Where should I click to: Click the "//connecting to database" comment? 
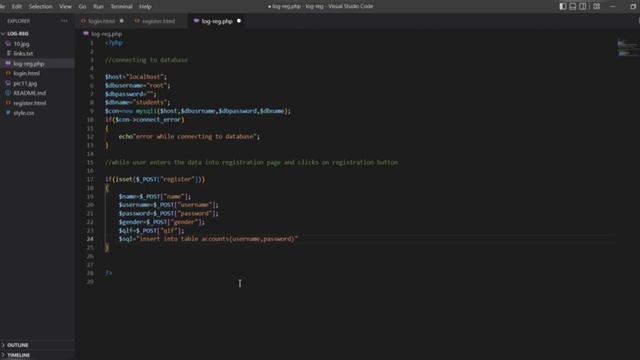pyautogui.click(x=146, y=60)
